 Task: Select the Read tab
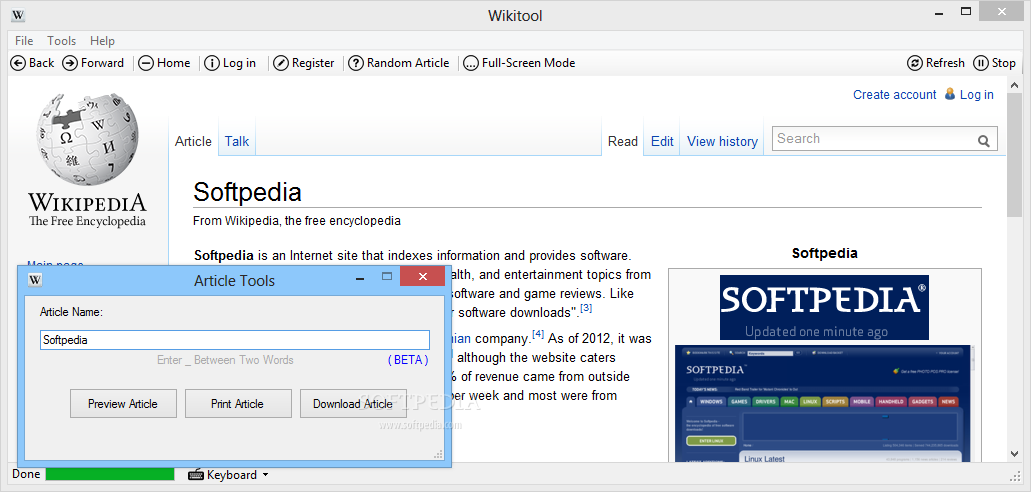[623, 141]
